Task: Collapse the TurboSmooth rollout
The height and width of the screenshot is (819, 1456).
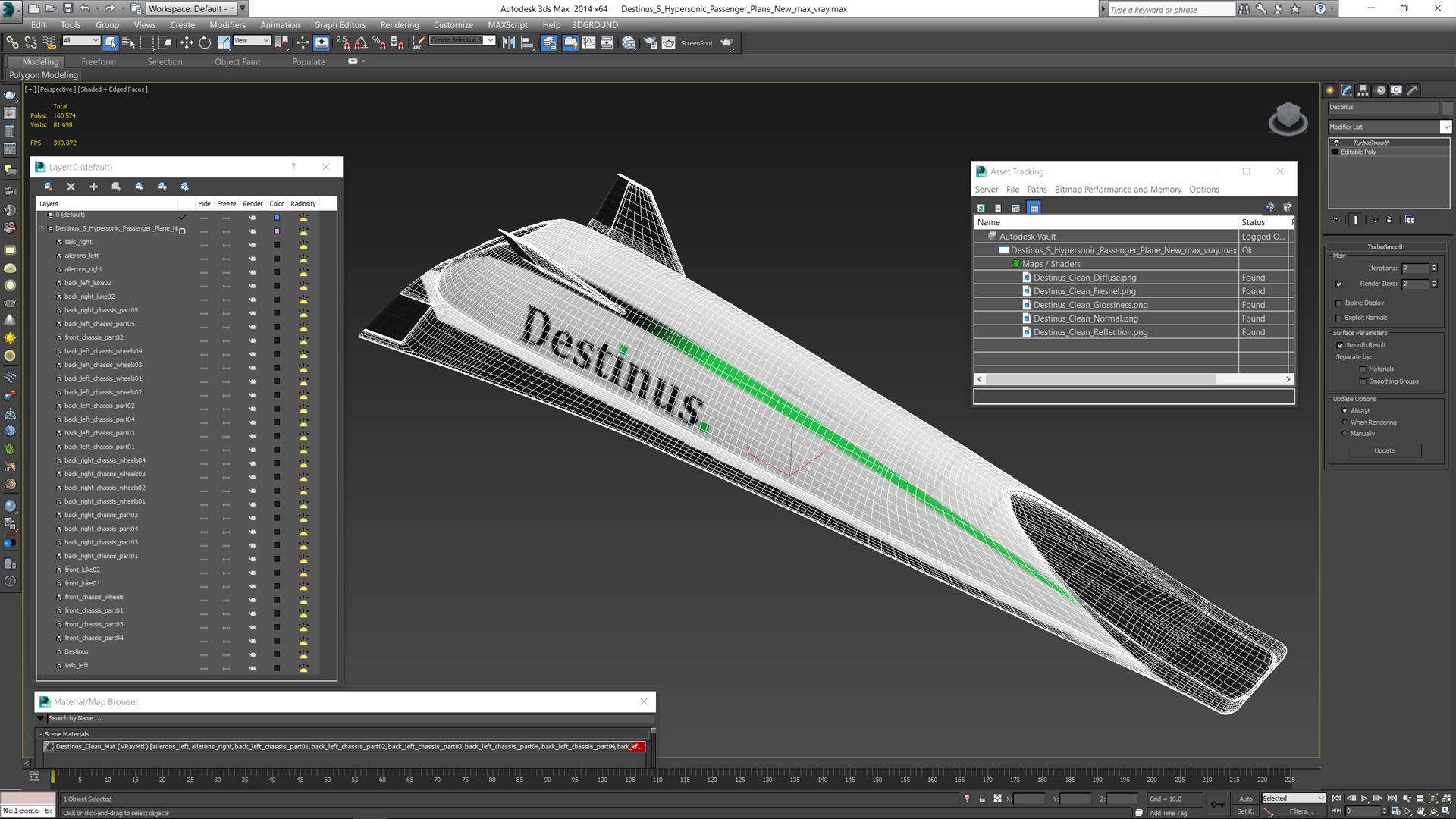Action: pyautogui.click(x=1385, y=247)
